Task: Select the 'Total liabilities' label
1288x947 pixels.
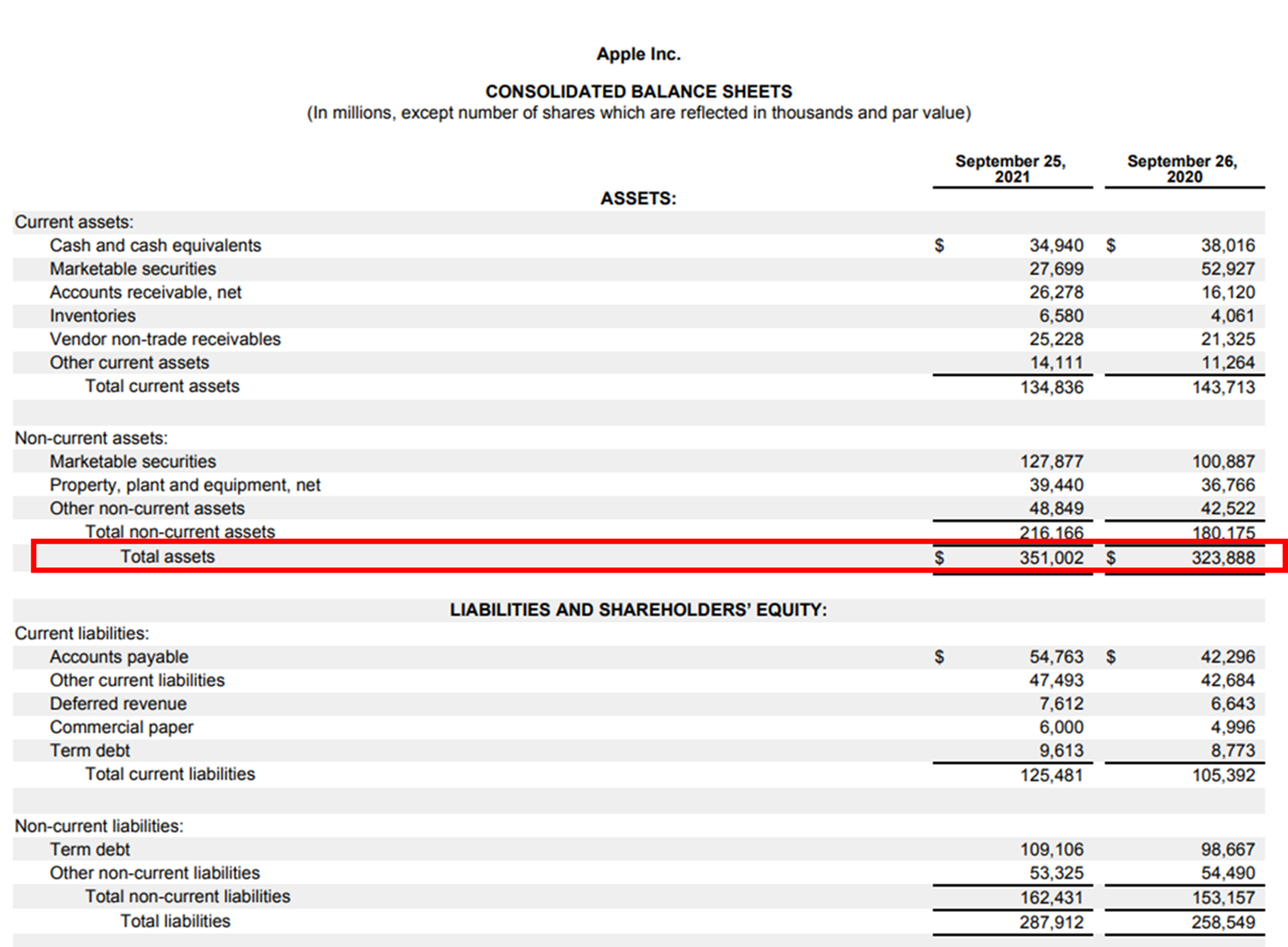Action: 175,921
